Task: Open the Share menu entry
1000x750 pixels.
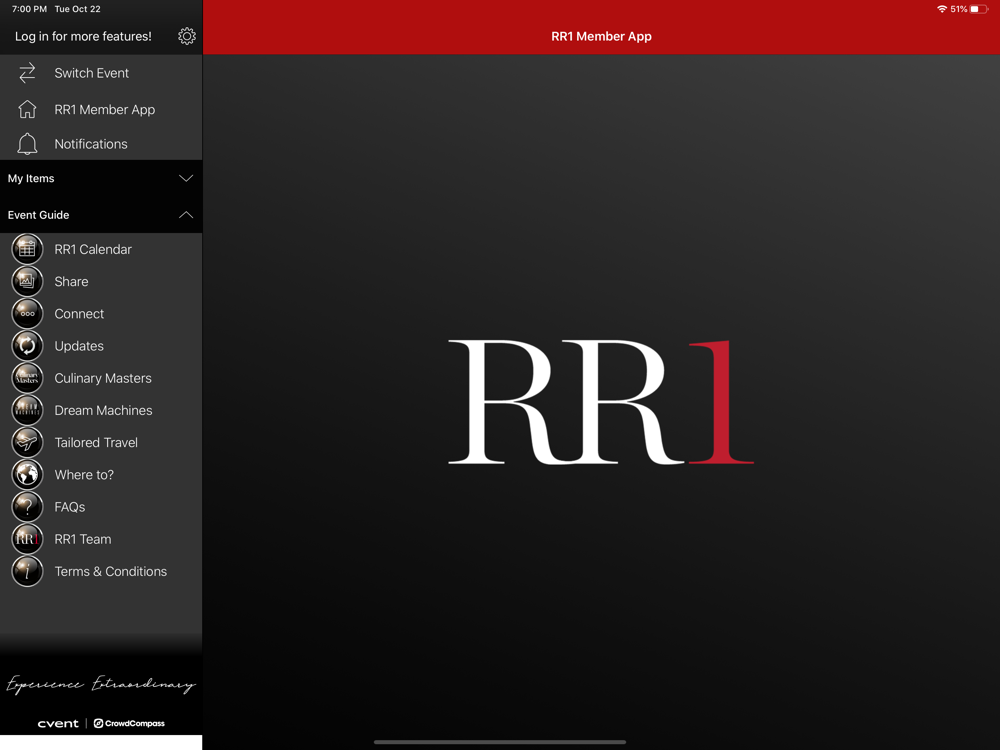Action: tap(101, 281)
